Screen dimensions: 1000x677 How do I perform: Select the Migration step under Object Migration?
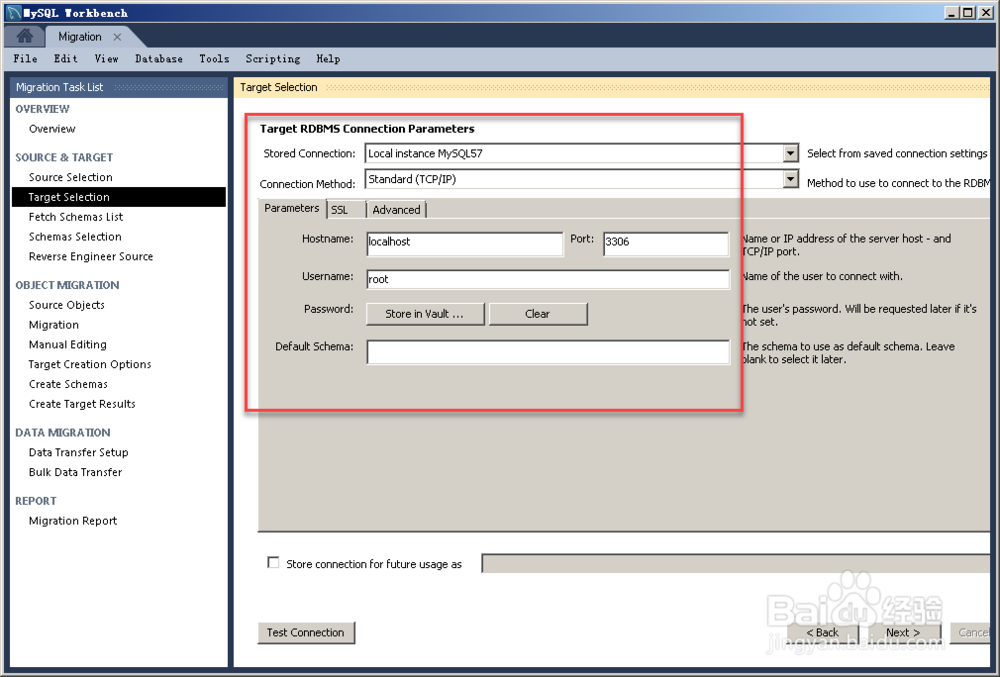54,324
